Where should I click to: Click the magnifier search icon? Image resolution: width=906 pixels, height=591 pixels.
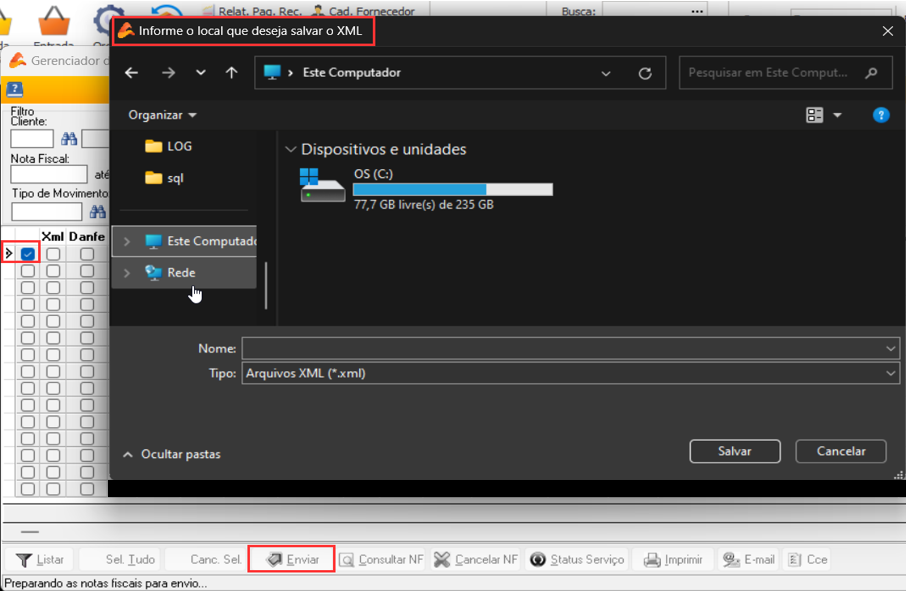click(x=871, y=73)
